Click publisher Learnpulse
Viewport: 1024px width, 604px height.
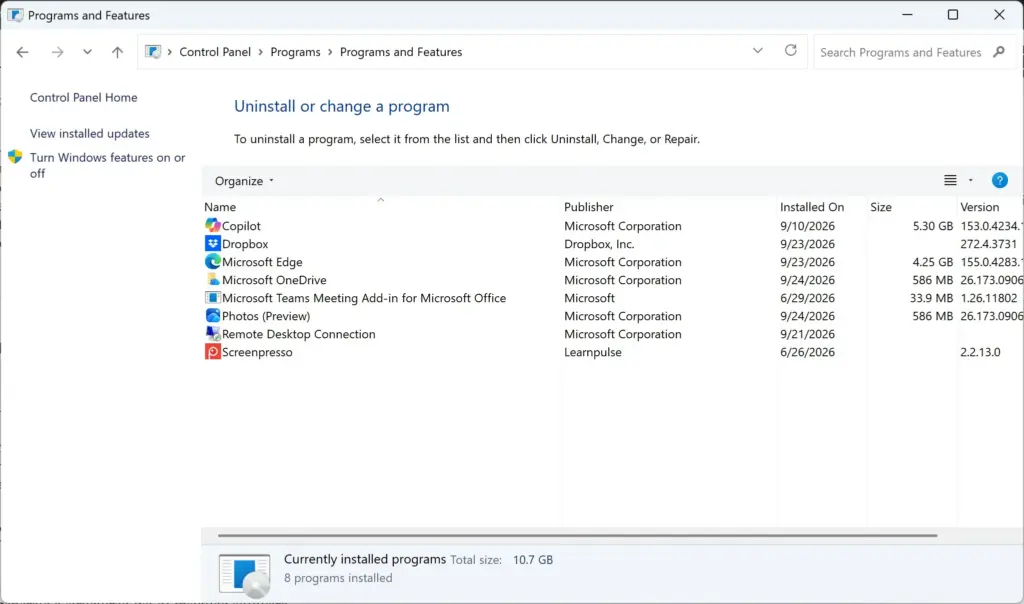592,352
